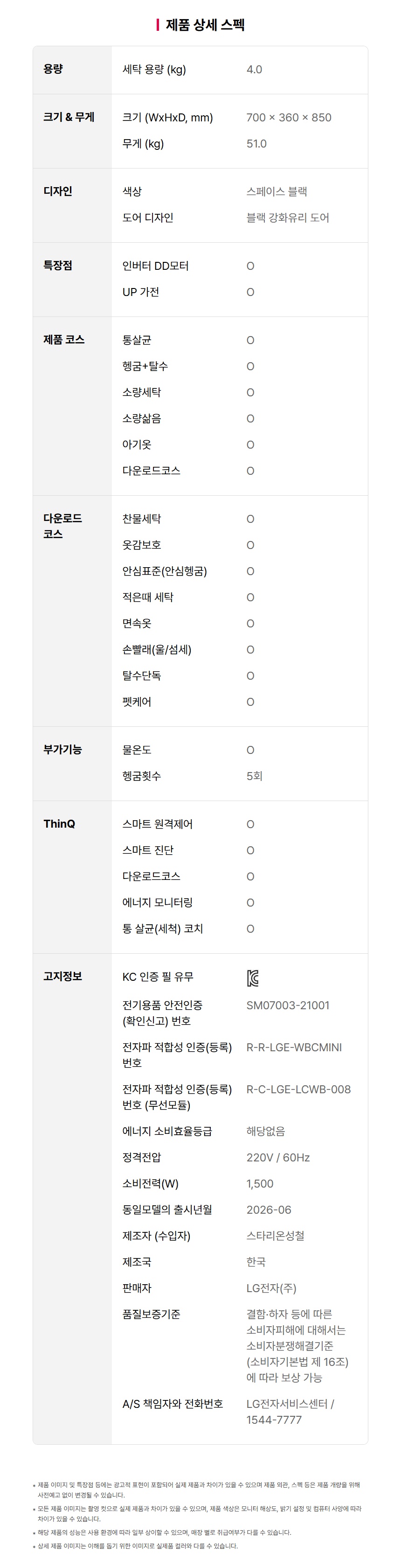401x1568 pixels.
Task: Select the 헹굼횟수 5회 value
Action: (254, 776)
